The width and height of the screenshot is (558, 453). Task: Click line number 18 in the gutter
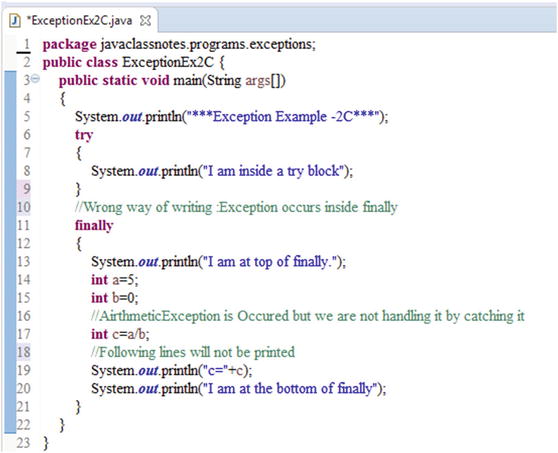(x=23, y=352)
